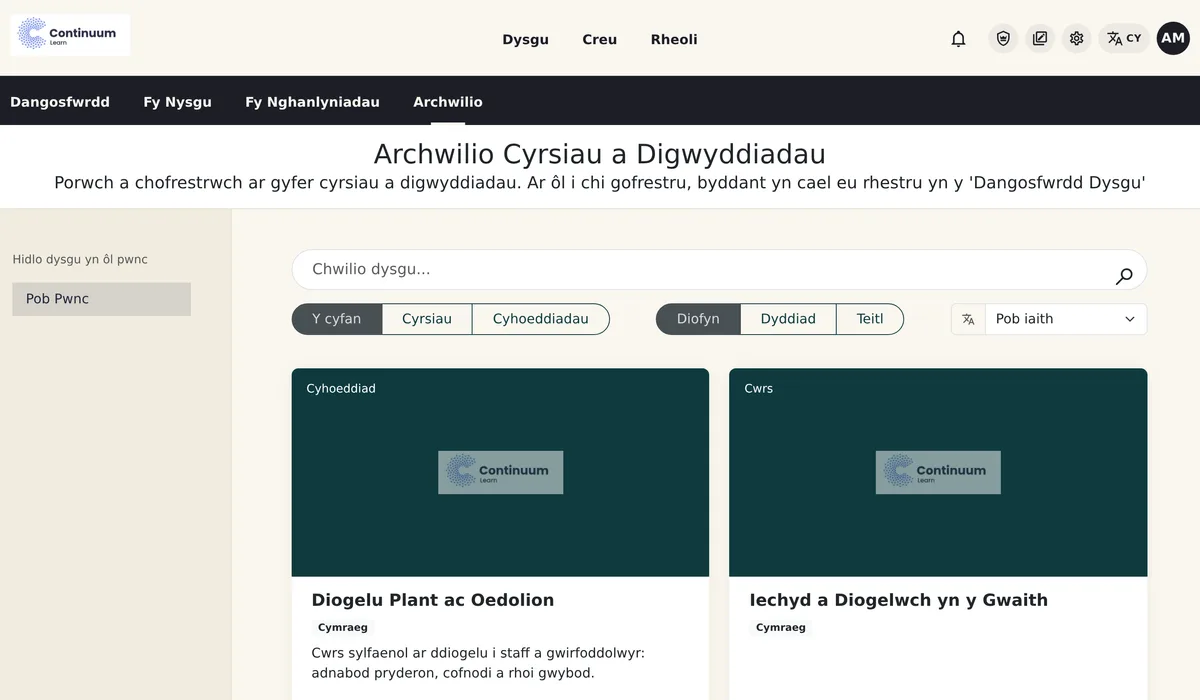Click the shield crown admin icon
Screen dimensions: 1200x700
pyautogui.click(x=1003, y=39)
